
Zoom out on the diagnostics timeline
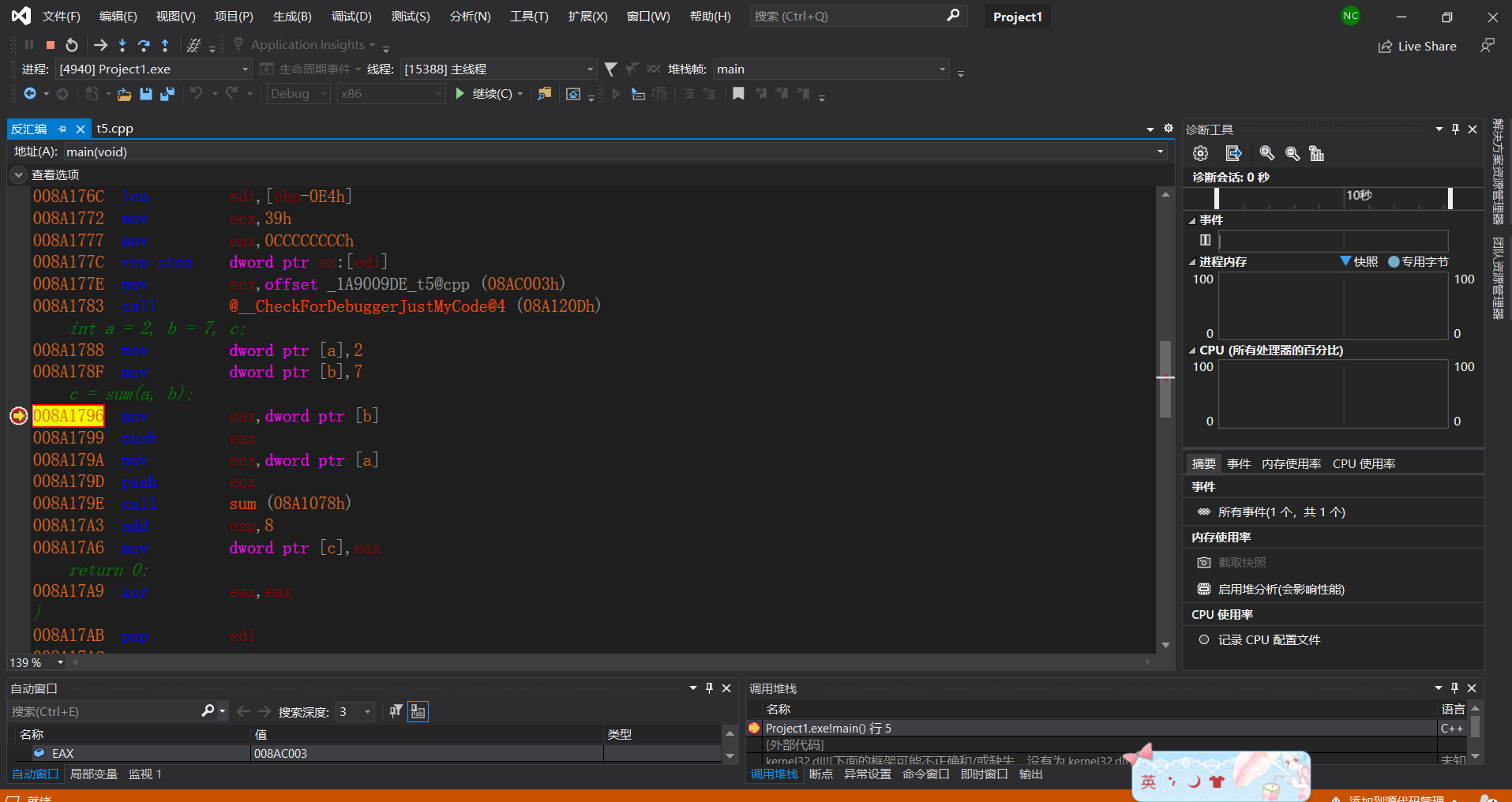pos(1293,153)
